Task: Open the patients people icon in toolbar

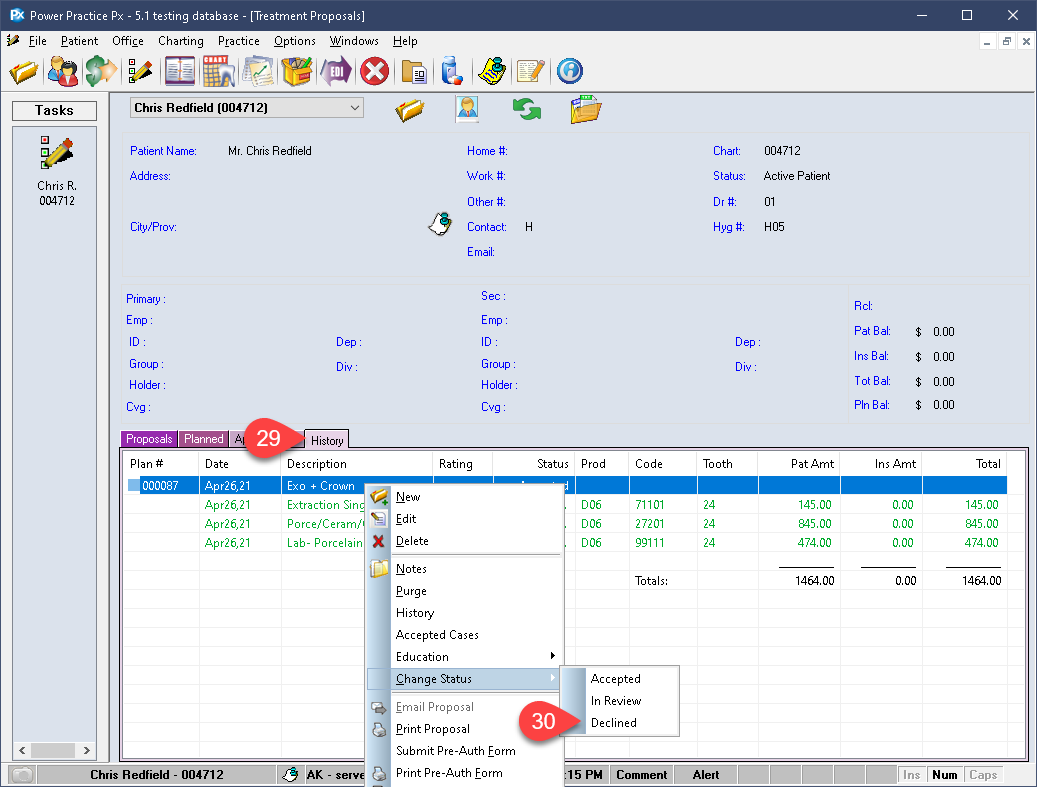Action: tap(63, 71)
